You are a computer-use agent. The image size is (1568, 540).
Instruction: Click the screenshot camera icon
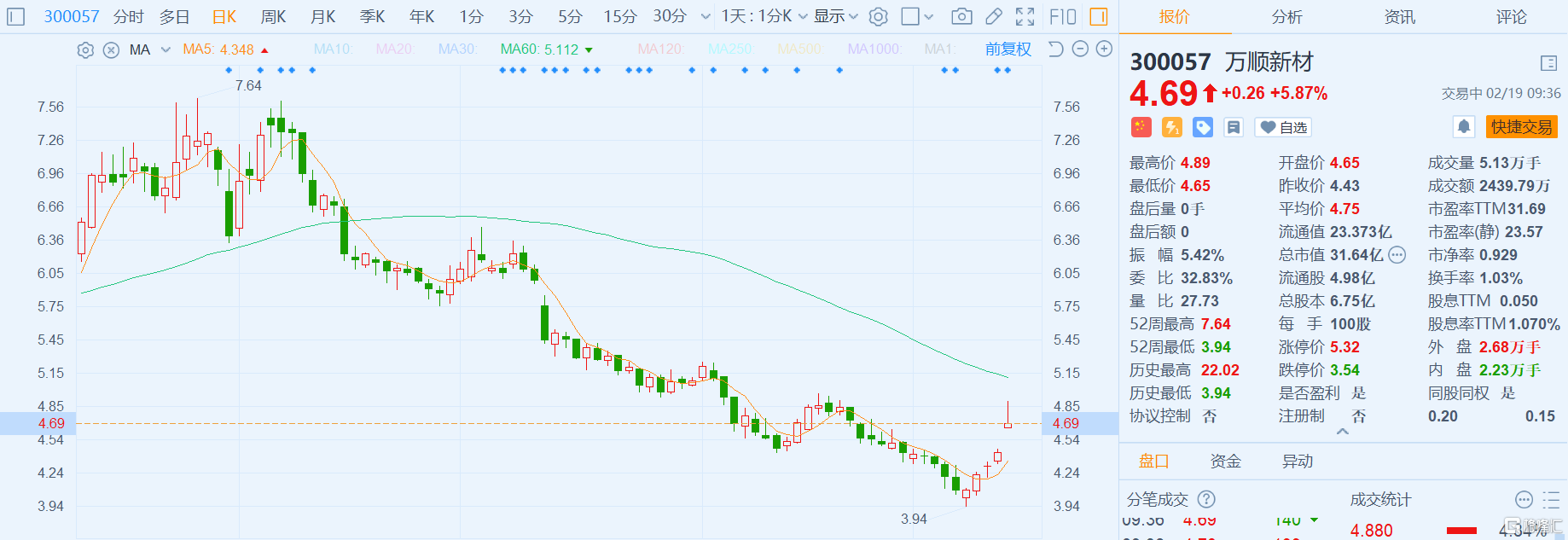961,16
